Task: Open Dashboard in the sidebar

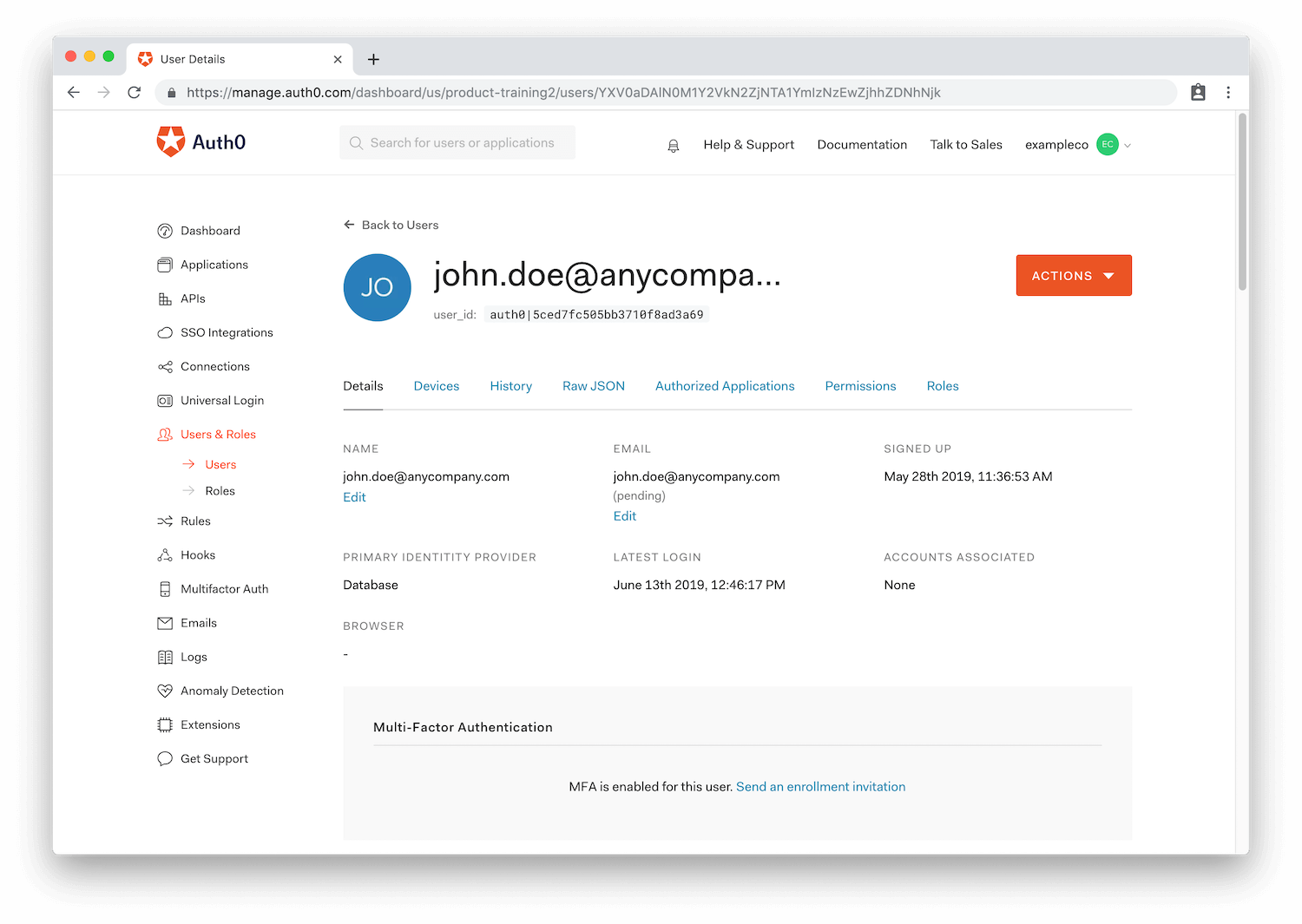Action: [210, 231]
